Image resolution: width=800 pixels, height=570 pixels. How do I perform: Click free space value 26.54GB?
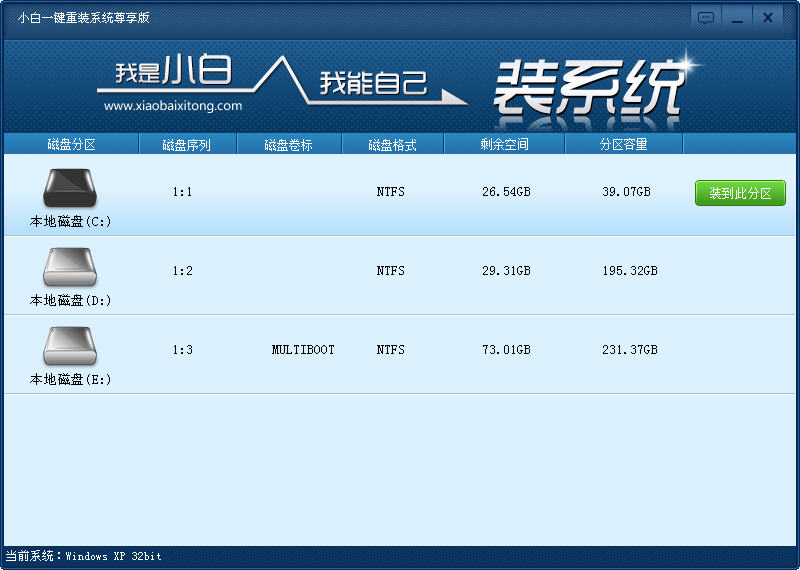[x=506, y=192]
